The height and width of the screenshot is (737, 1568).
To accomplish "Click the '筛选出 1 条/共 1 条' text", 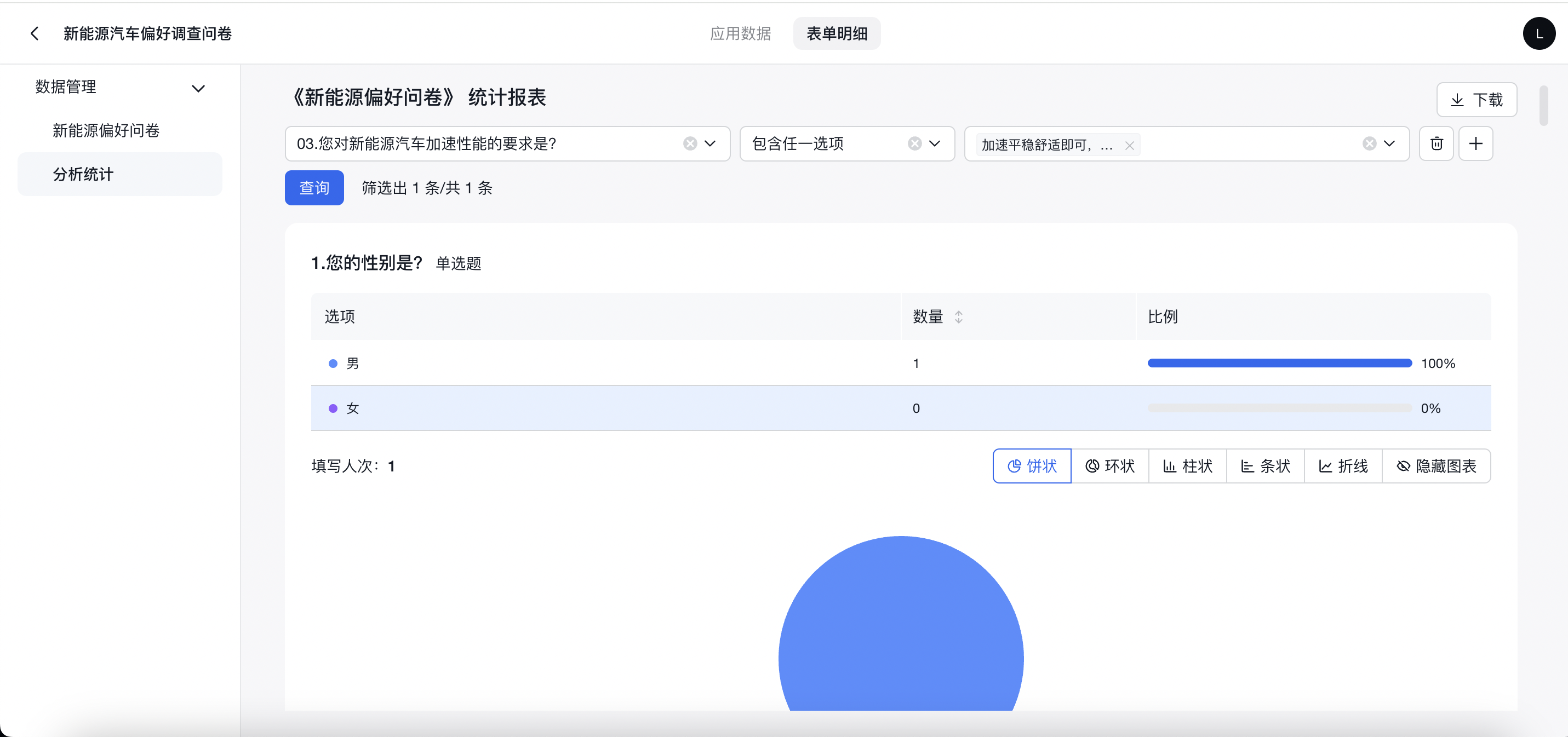I will [427, 188].
